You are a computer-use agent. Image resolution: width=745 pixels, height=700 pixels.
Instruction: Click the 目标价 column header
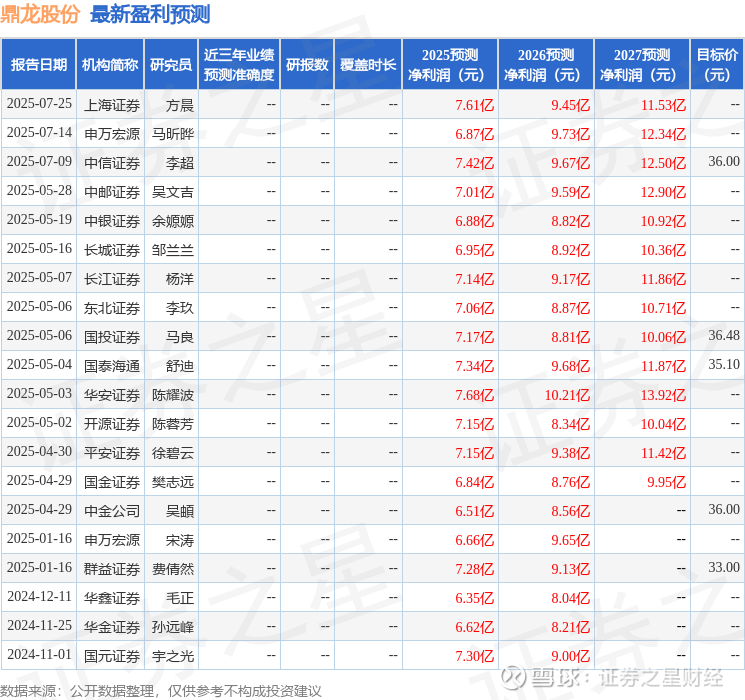point(717,65)
